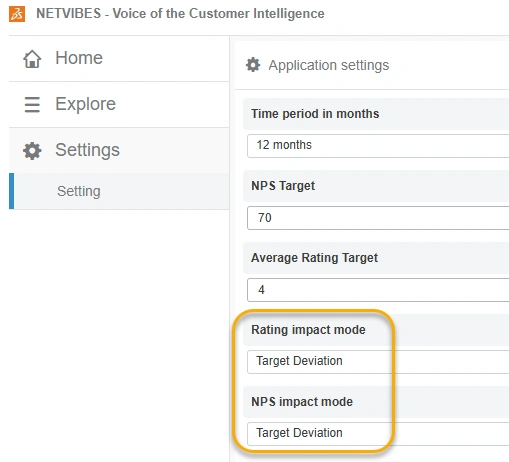This screenshot has height=462, width=509.
Task: Click the Home house icon
Action: click(x=32, y=59)
